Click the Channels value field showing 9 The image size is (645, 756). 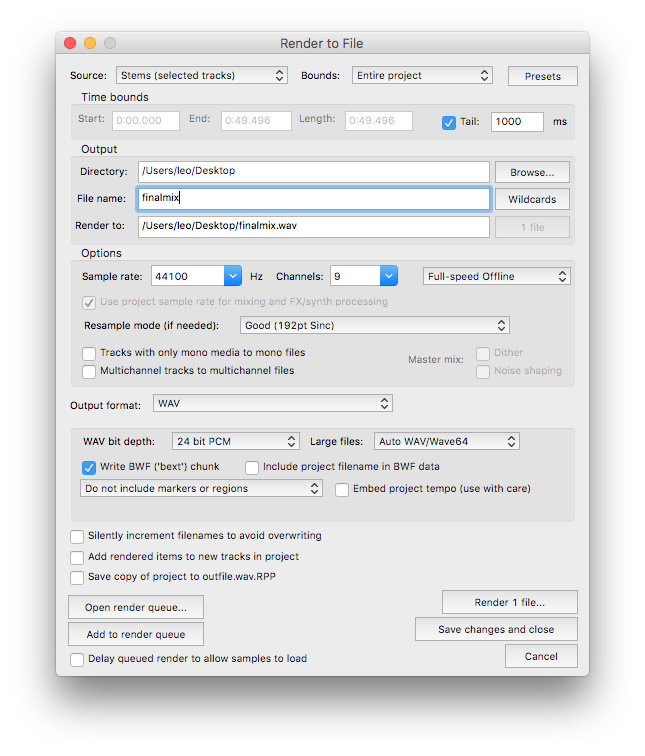pyautogui.click(x=355, y=276)
